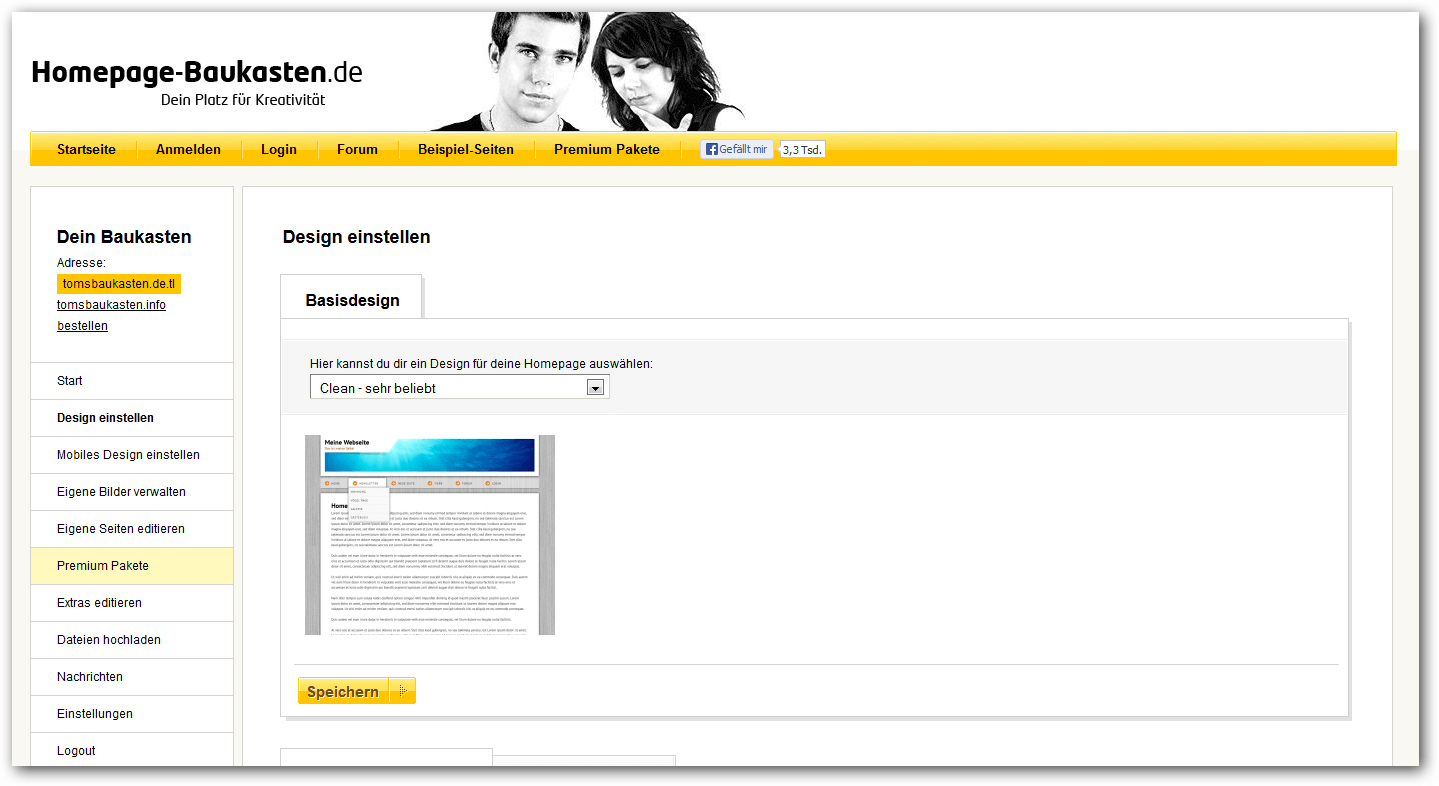
Task: Open the tomsbaukasten.de.tl address link
Action: click(119, 284)
